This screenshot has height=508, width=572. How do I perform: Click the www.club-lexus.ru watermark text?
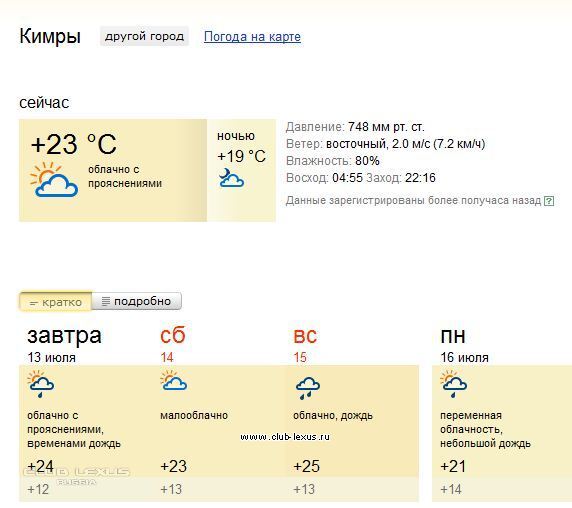(285, 437)
